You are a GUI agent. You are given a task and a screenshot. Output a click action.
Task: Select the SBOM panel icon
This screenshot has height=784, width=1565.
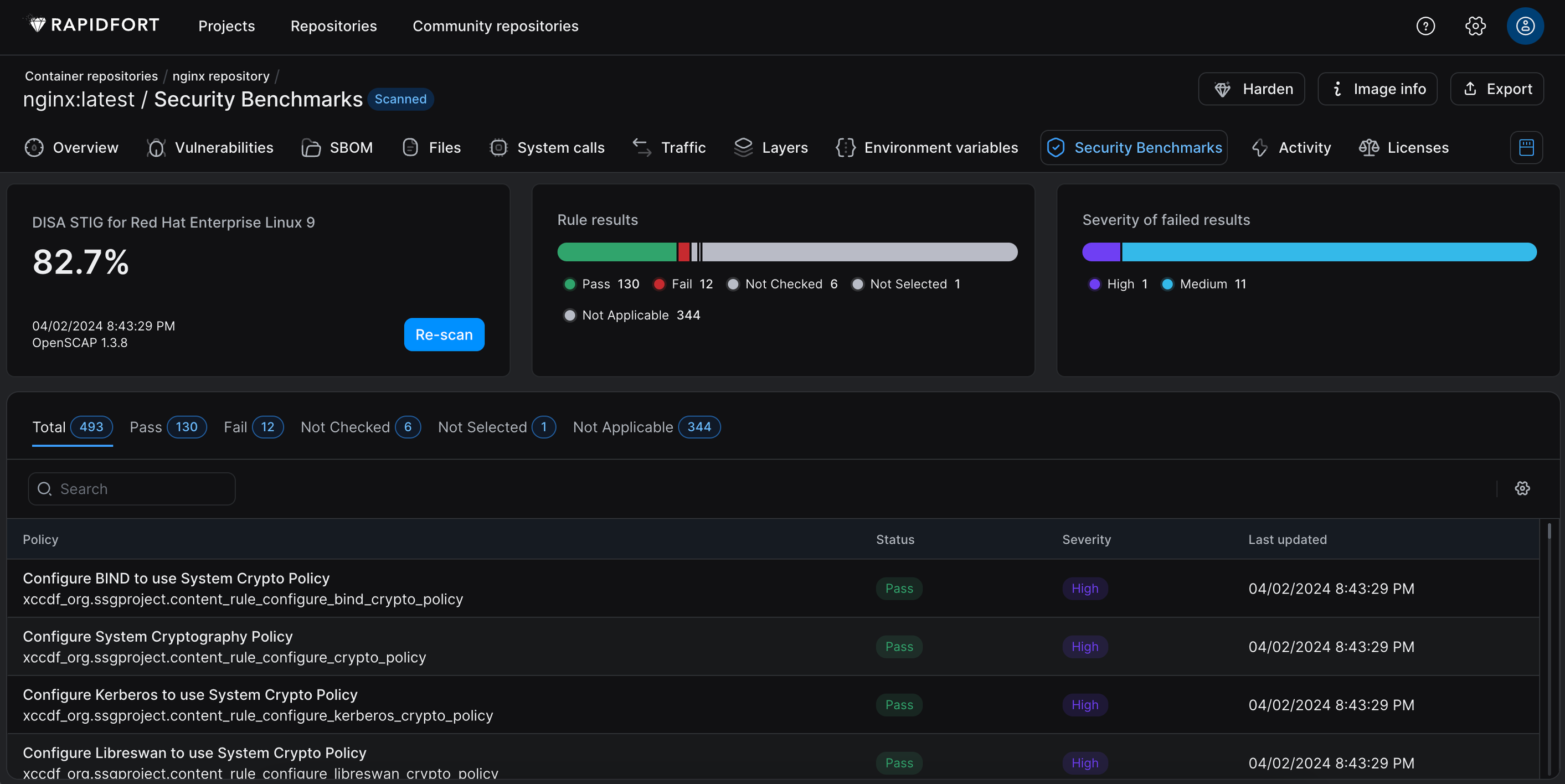(x=310, y=148)
